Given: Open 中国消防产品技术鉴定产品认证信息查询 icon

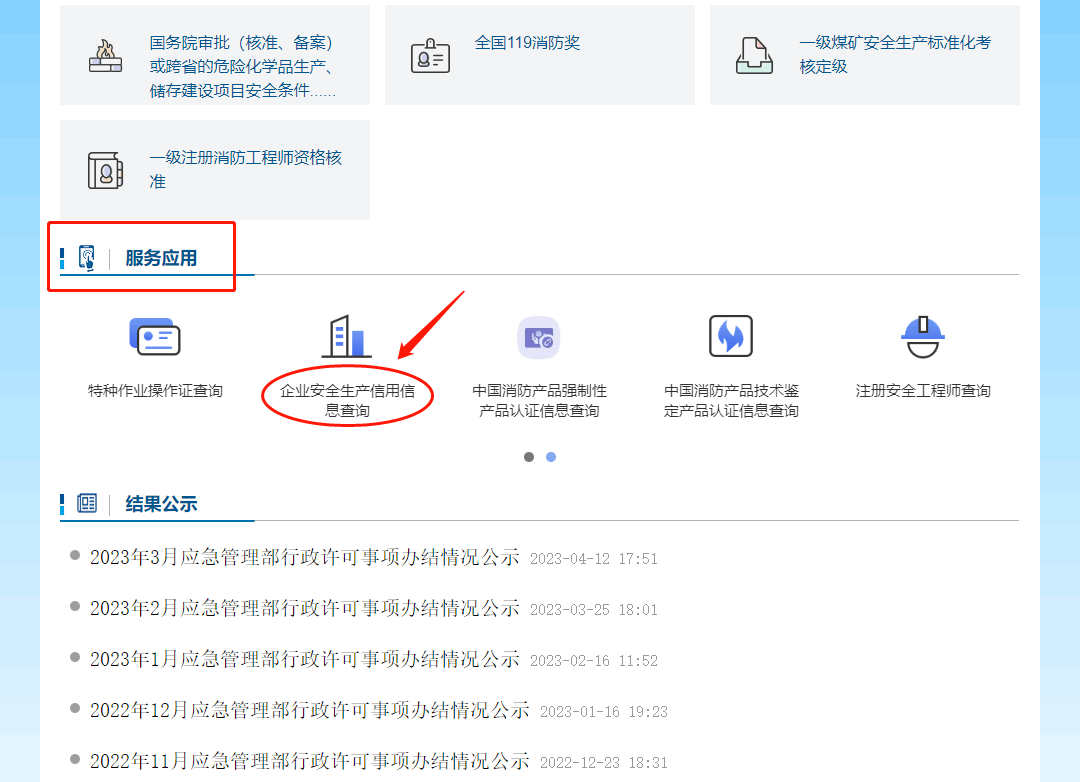Looking at the screenshot, I should click(731, 336).
